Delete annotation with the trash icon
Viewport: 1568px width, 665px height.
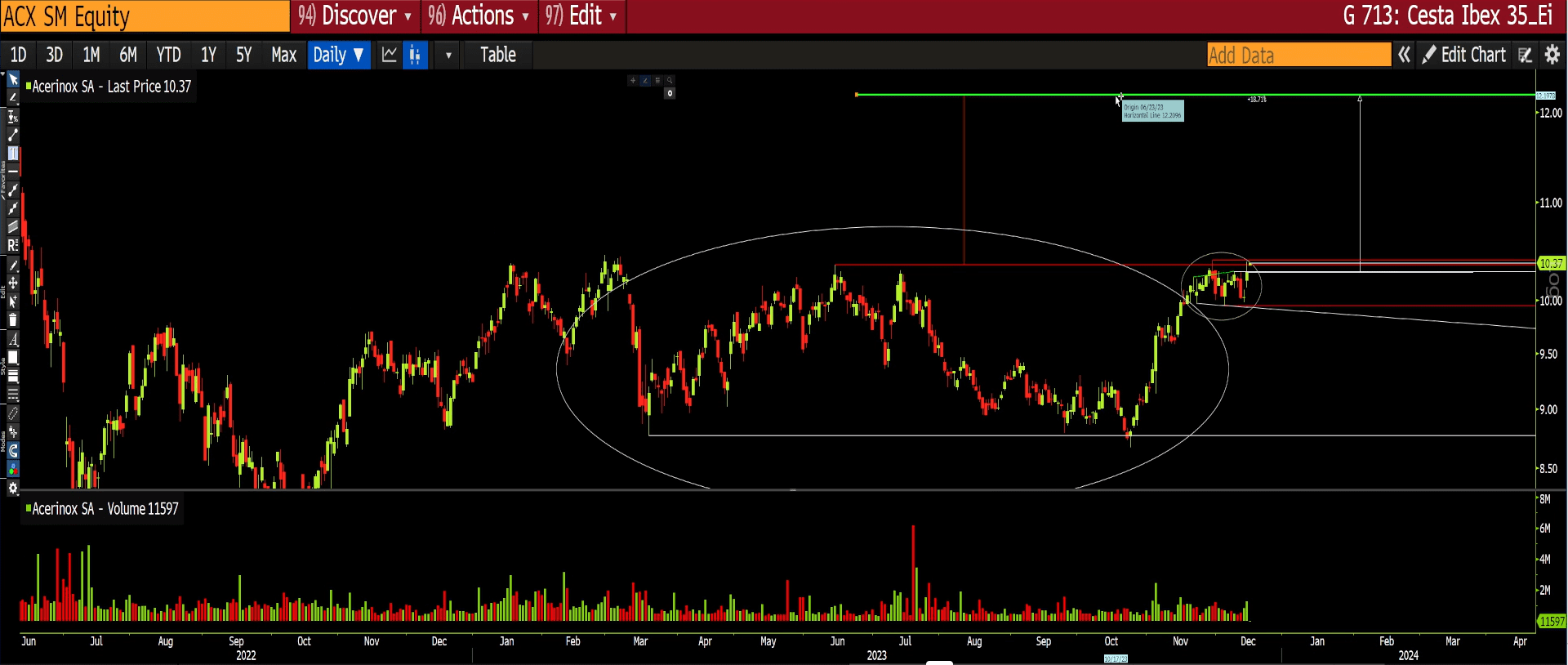[13, 319]
